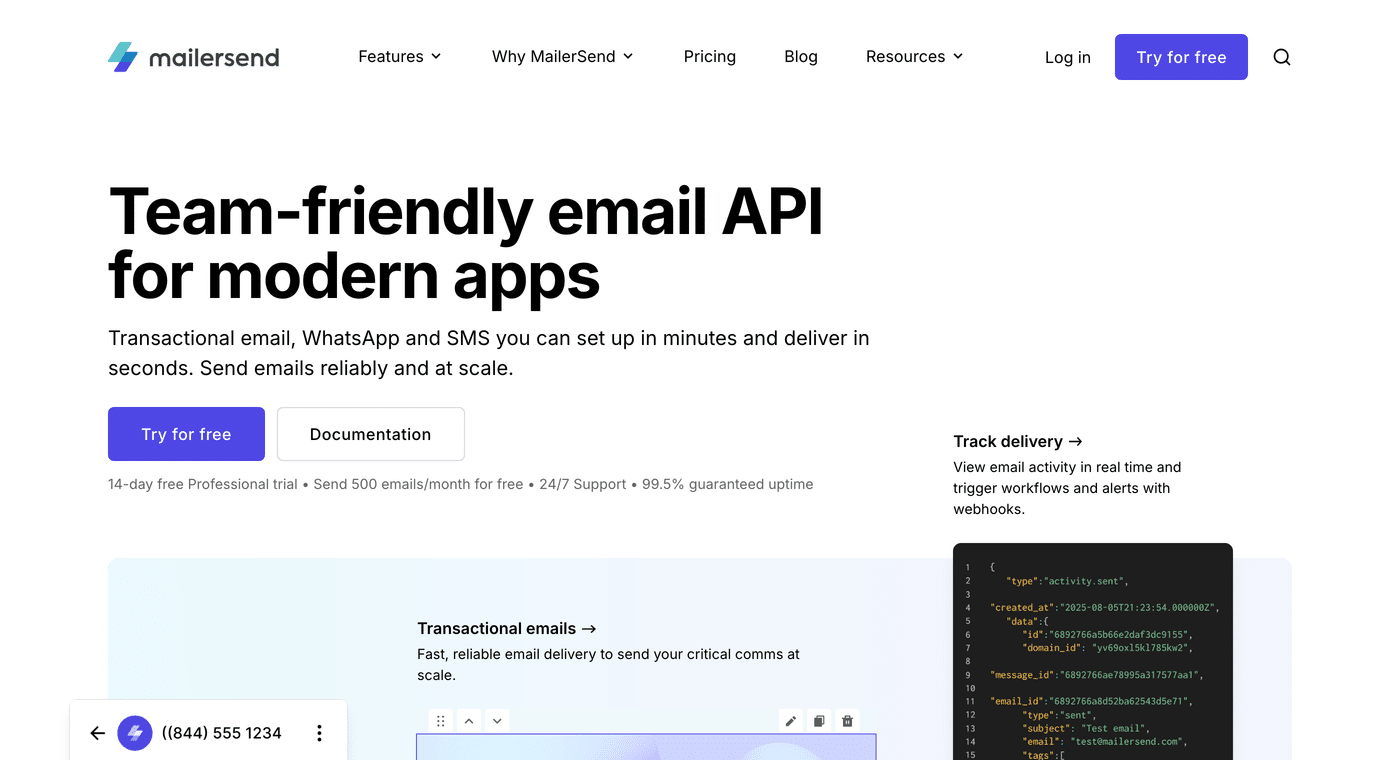Click the back arrow beside phone number
1400x760 pixels.
[x=97, y=733]
